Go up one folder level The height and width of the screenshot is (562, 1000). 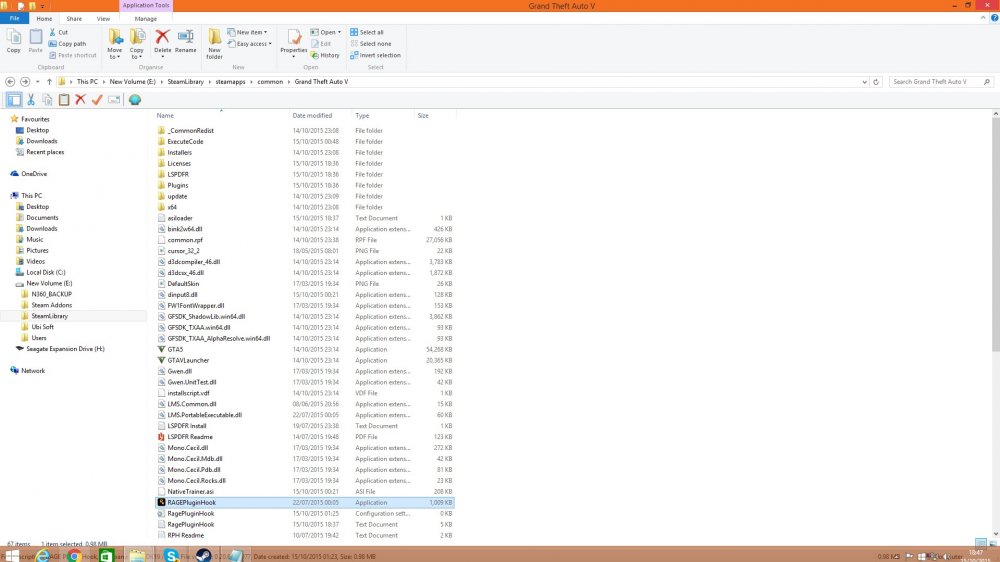click(x=49, y=82)
